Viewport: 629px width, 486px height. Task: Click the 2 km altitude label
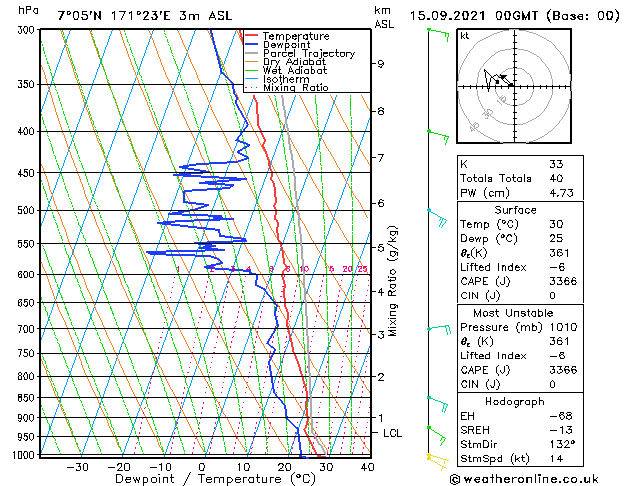[x=381, y=377]
